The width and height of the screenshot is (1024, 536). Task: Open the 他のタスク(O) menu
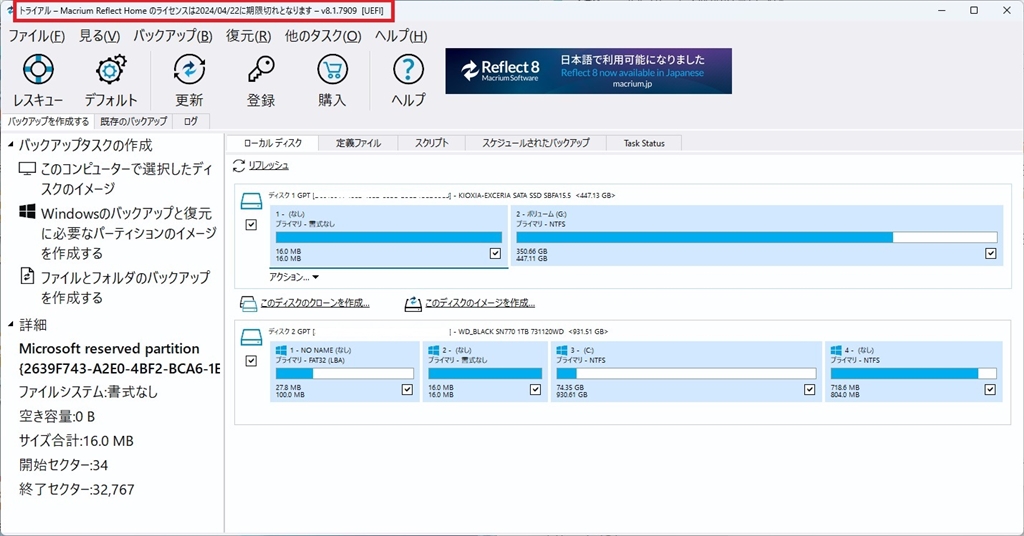[323, 36]
